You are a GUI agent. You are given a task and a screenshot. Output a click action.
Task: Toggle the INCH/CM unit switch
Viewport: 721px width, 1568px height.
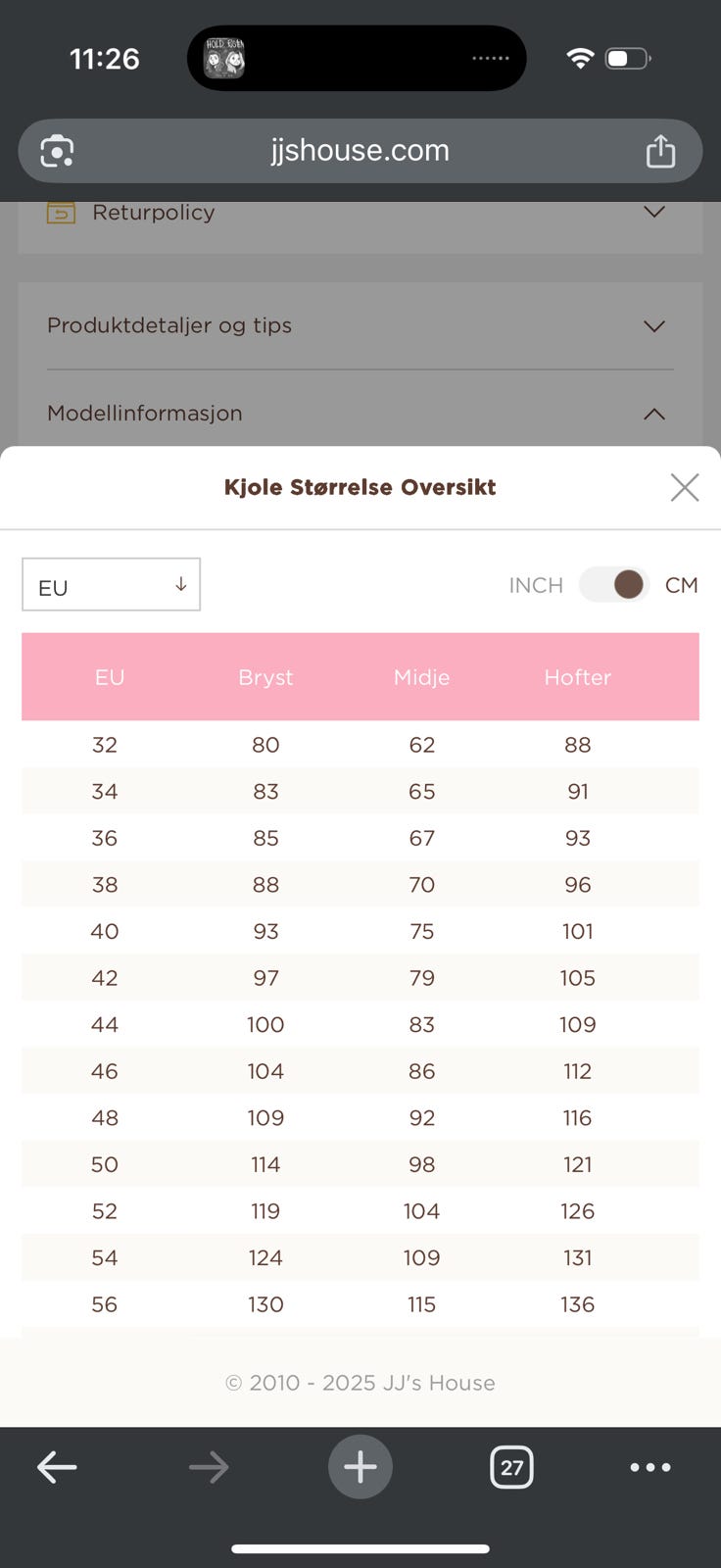coord(614,585)
